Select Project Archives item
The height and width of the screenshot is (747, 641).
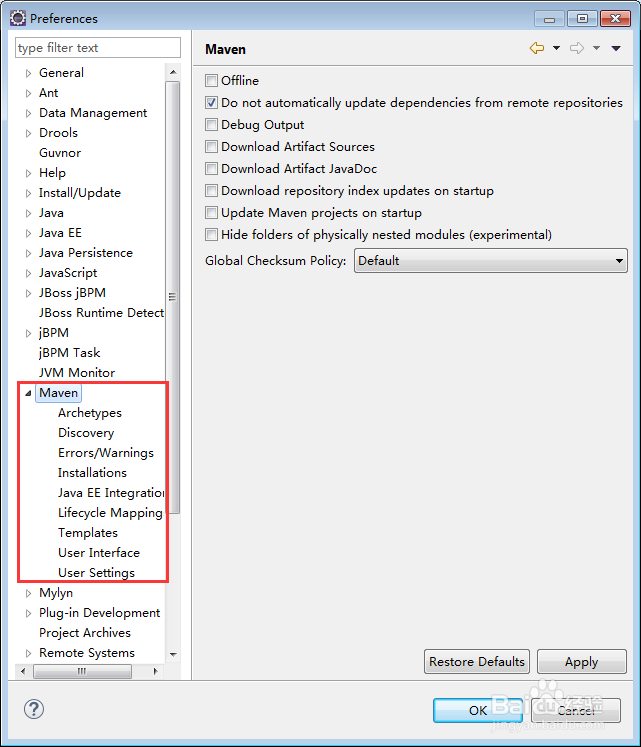click(x=85, y=633)
